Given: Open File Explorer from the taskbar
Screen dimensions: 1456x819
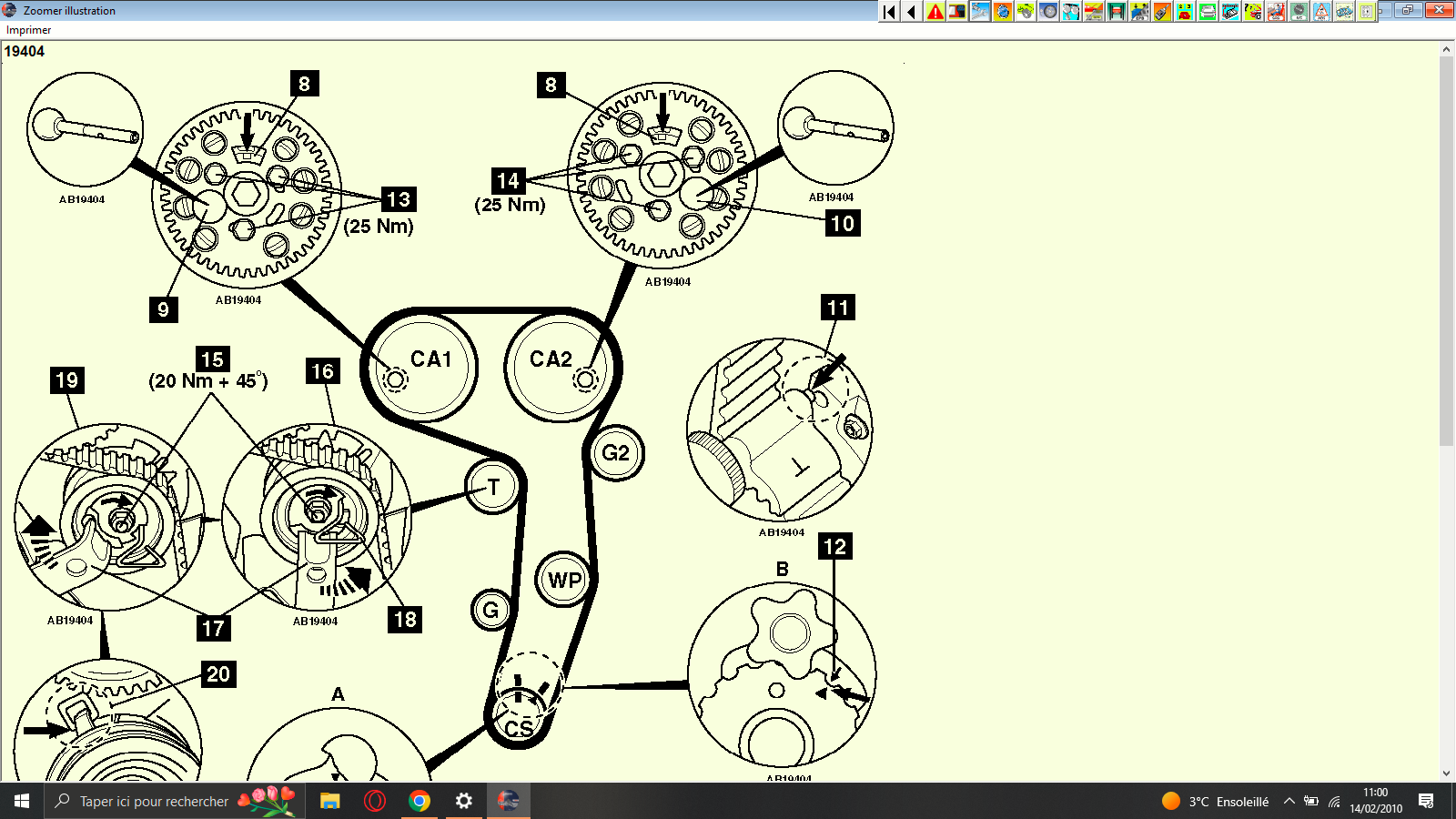Looking at the screenshot, I should 329,801.
